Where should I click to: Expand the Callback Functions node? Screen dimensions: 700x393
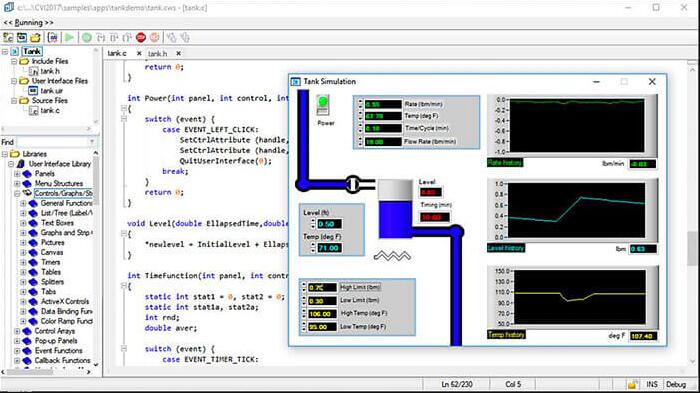(17, 360)
